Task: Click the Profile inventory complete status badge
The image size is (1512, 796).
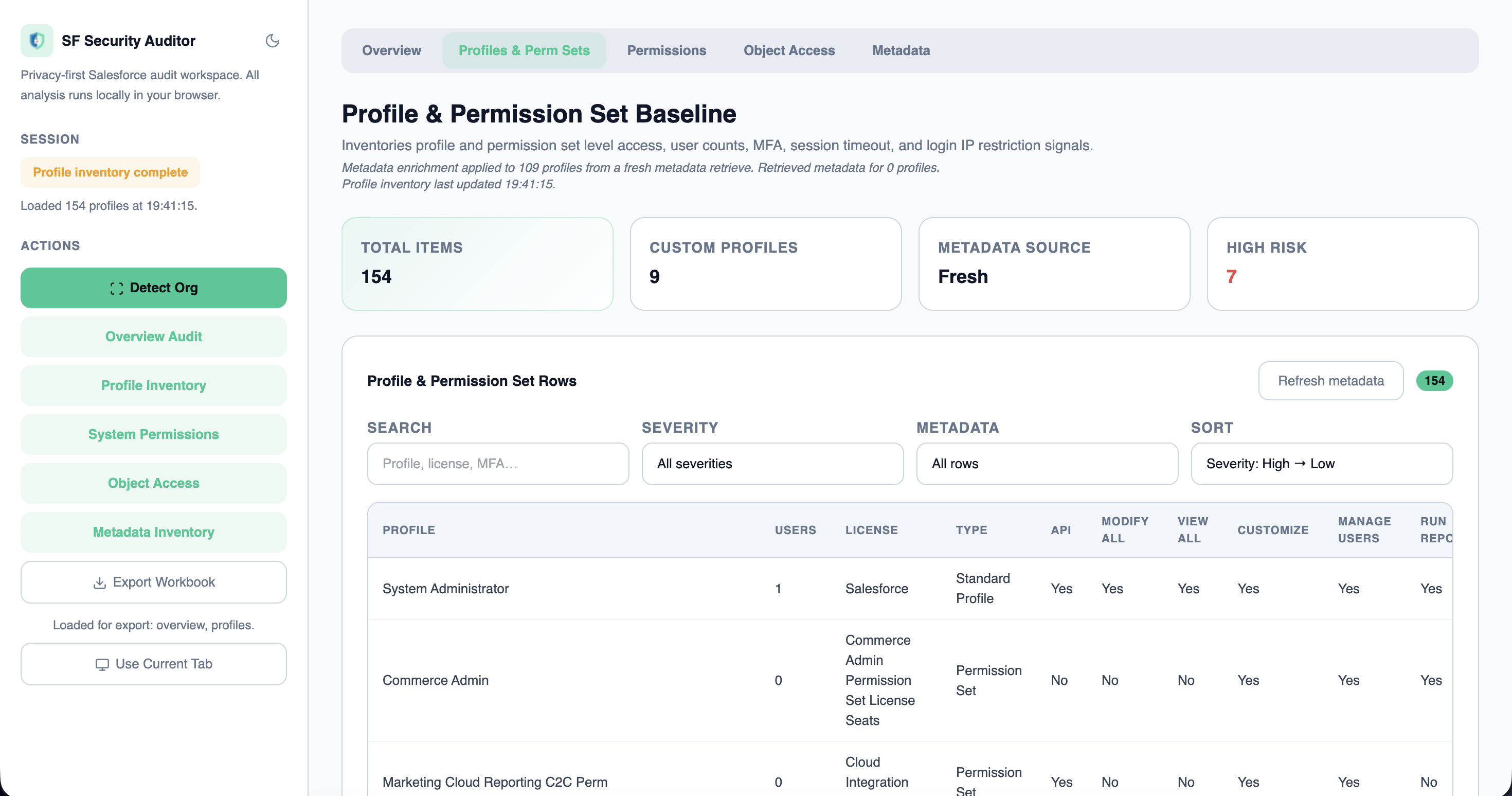Action: point(111,172)
